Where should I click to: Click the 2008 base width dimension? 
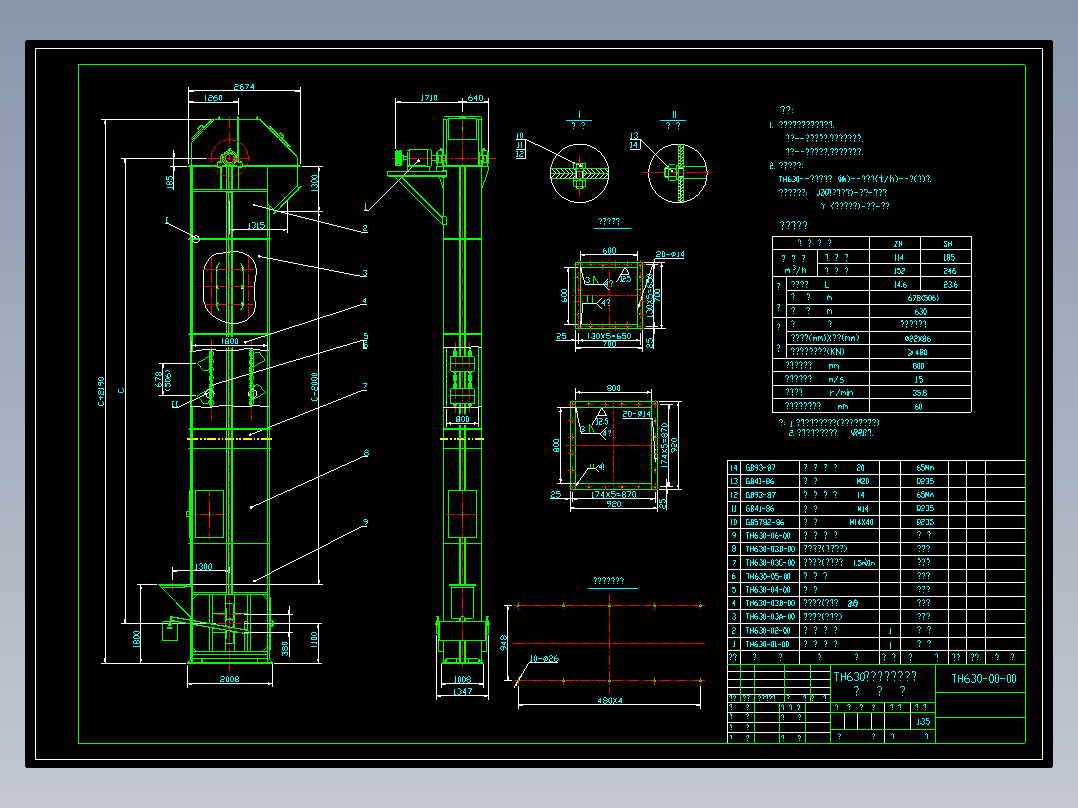230,679
